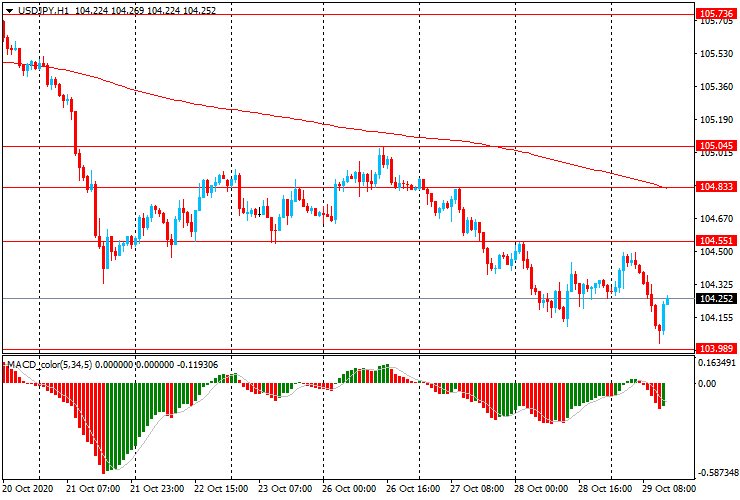Click the 104.155 value on price scale
The width and height of the screenshot is (740, 500).
(716, 318)
